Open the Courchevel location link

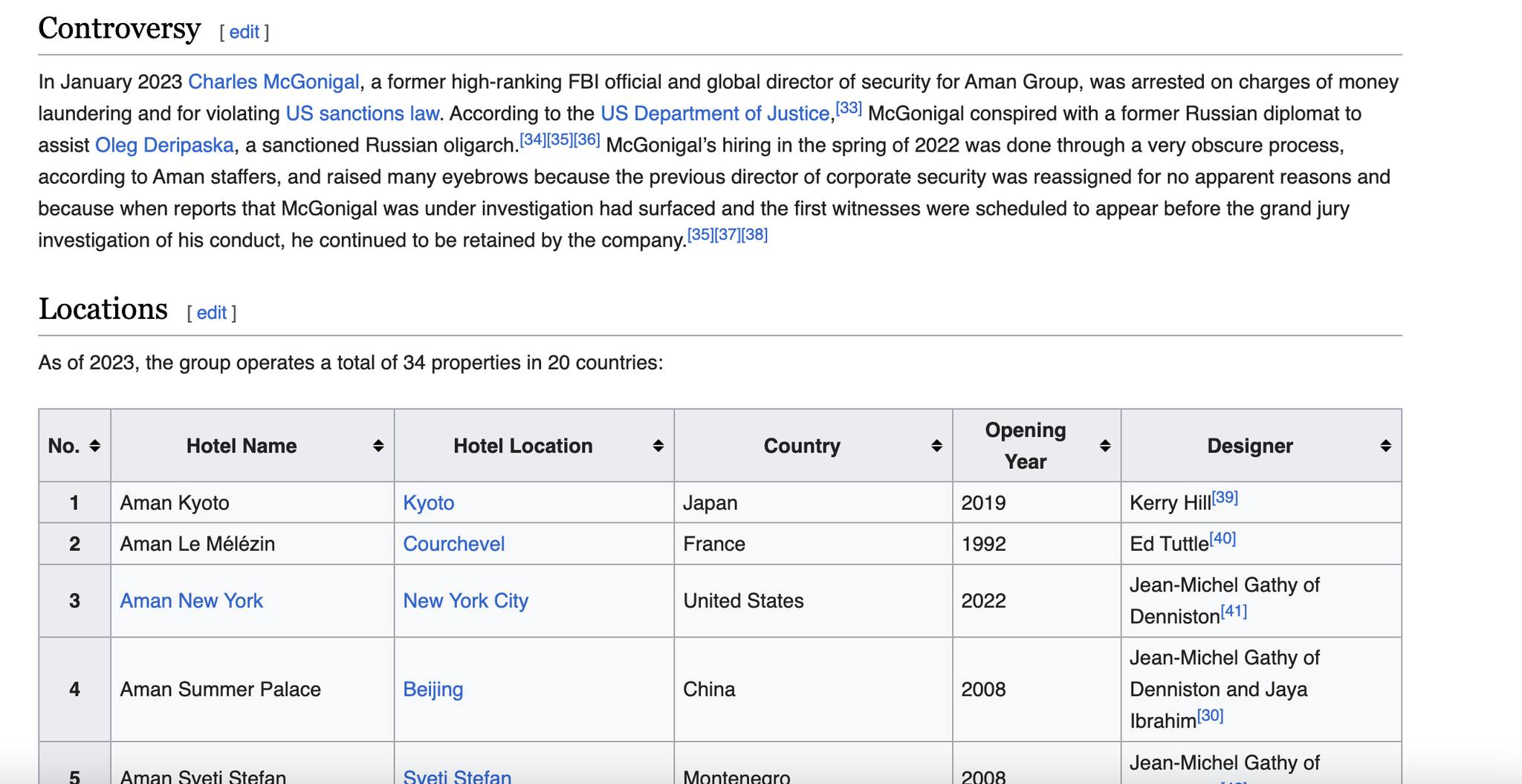click(454, 544)
